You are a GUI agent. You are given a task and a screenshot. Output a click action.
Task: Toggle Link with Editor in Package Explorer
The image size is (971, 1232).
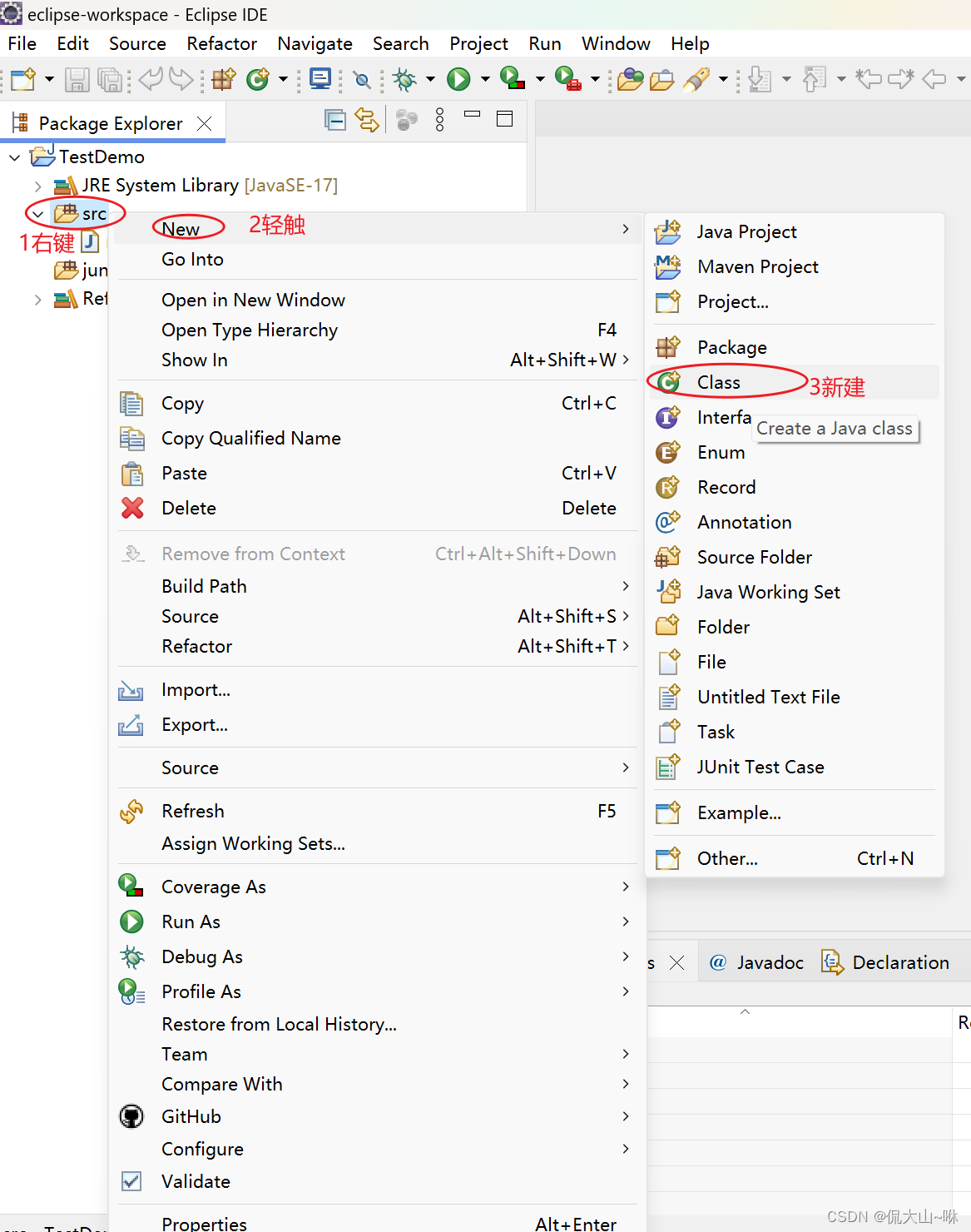click(x=367, y=120)
